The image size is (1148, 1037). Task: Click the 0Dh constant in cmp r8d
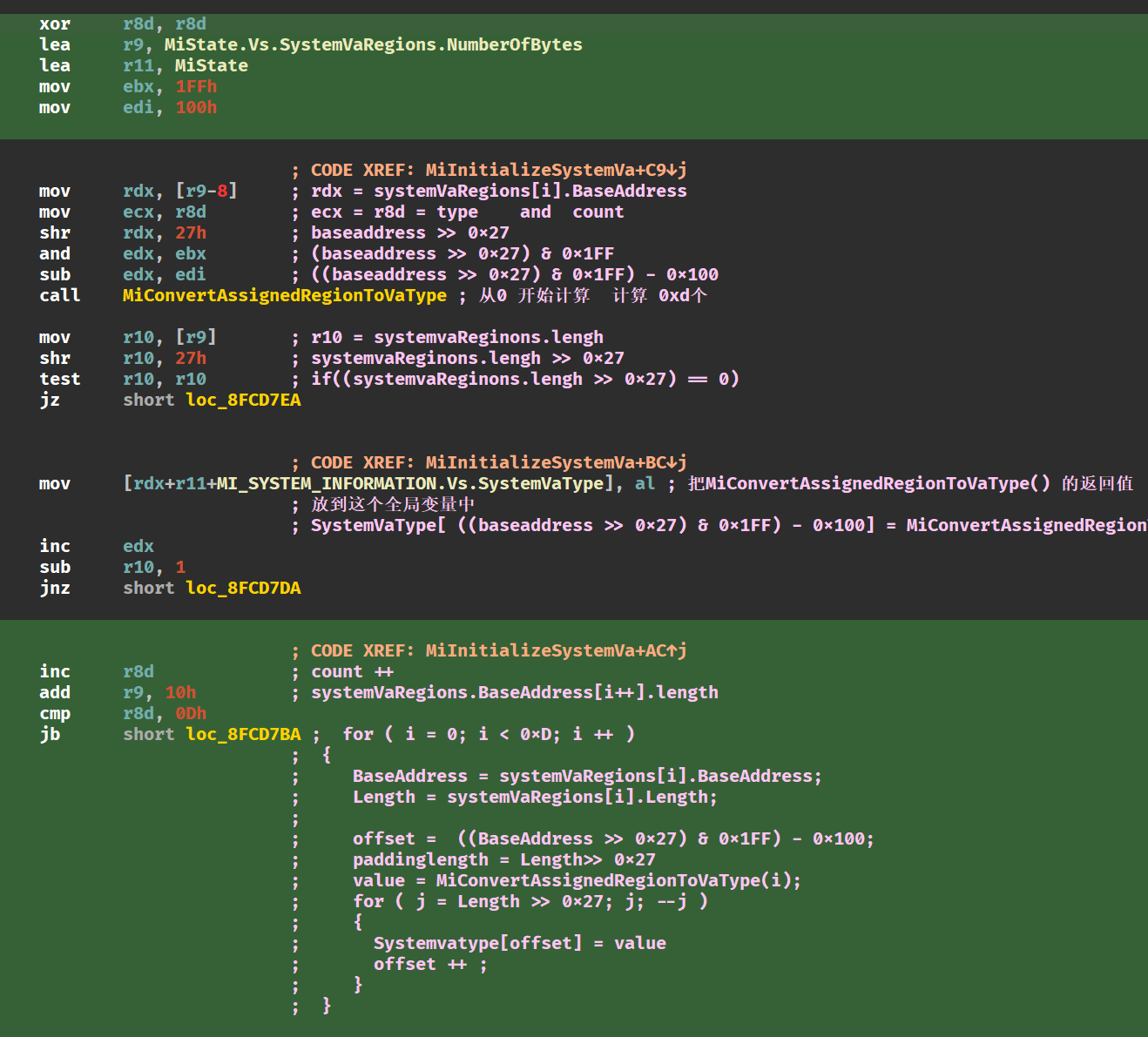click(191, 713)
